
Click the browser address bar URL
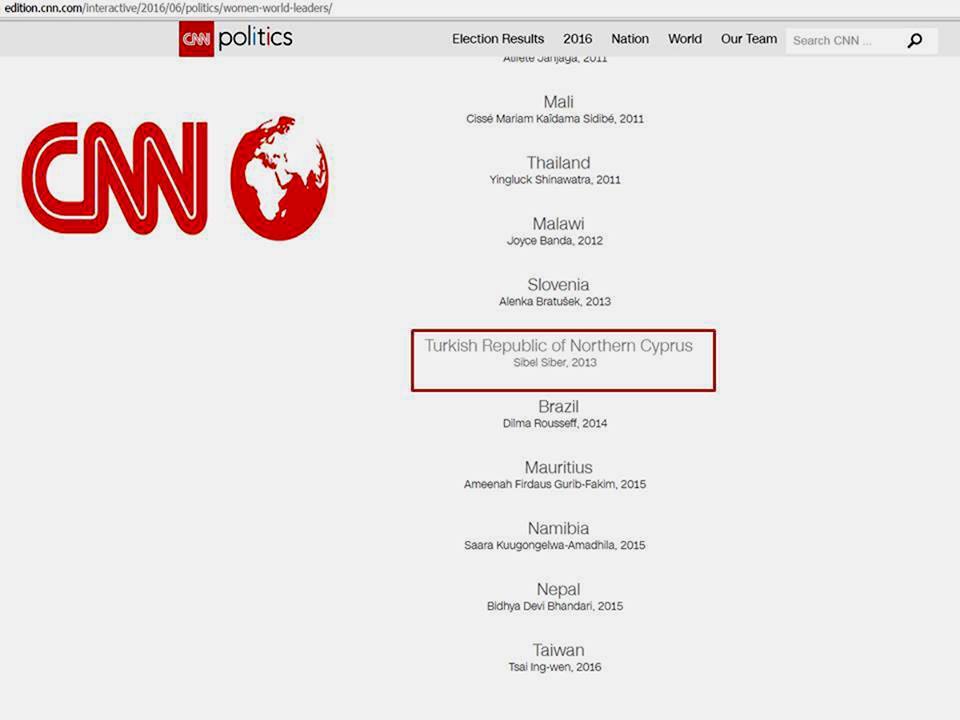[x=168, y=8]
